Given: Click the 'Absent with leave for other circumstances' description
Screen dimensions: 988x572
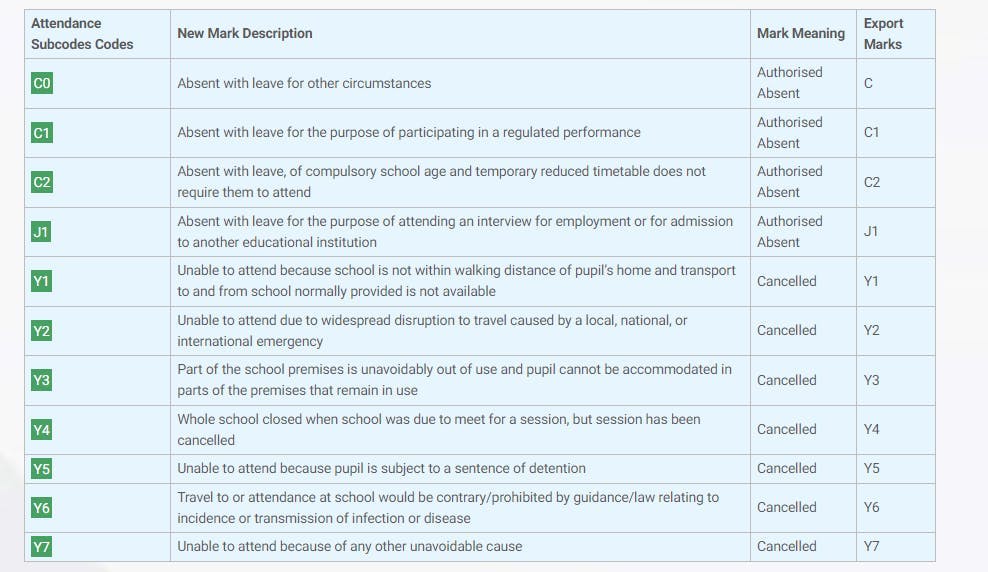Looking at the screenshot, I should (x=304, y=83).
